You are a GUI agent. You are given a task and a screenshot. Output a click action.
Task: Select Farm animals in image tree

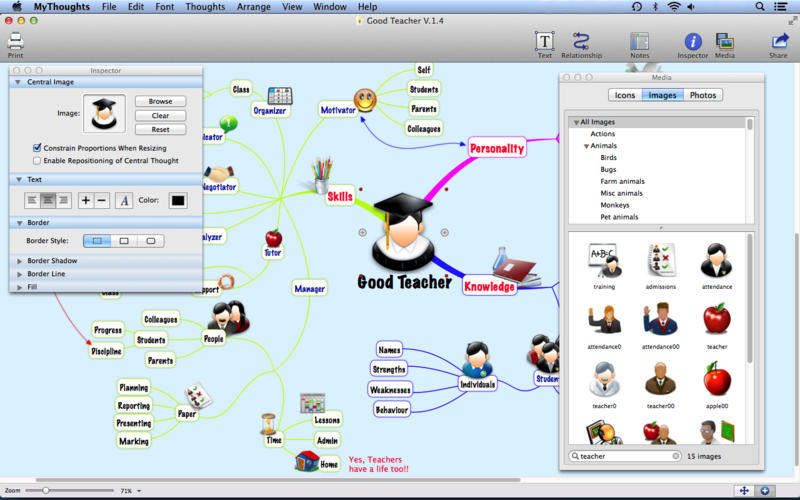(622, 182)
